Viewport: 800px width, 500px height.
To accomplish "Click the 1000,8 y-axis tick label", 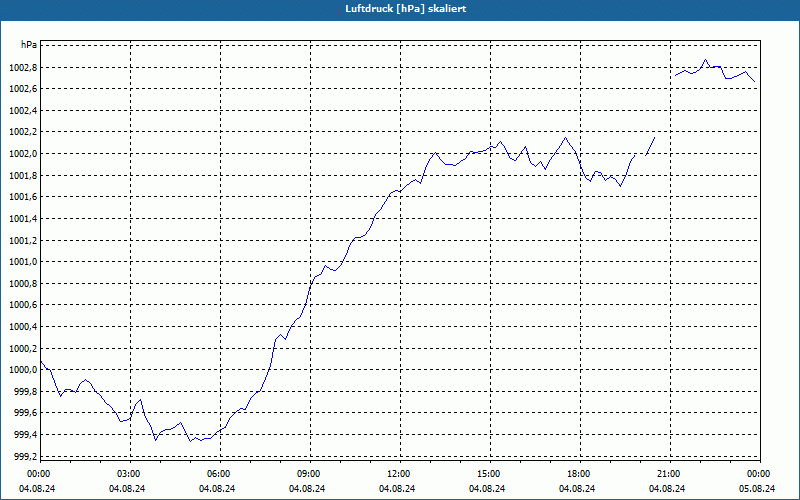I will (23, 283).
